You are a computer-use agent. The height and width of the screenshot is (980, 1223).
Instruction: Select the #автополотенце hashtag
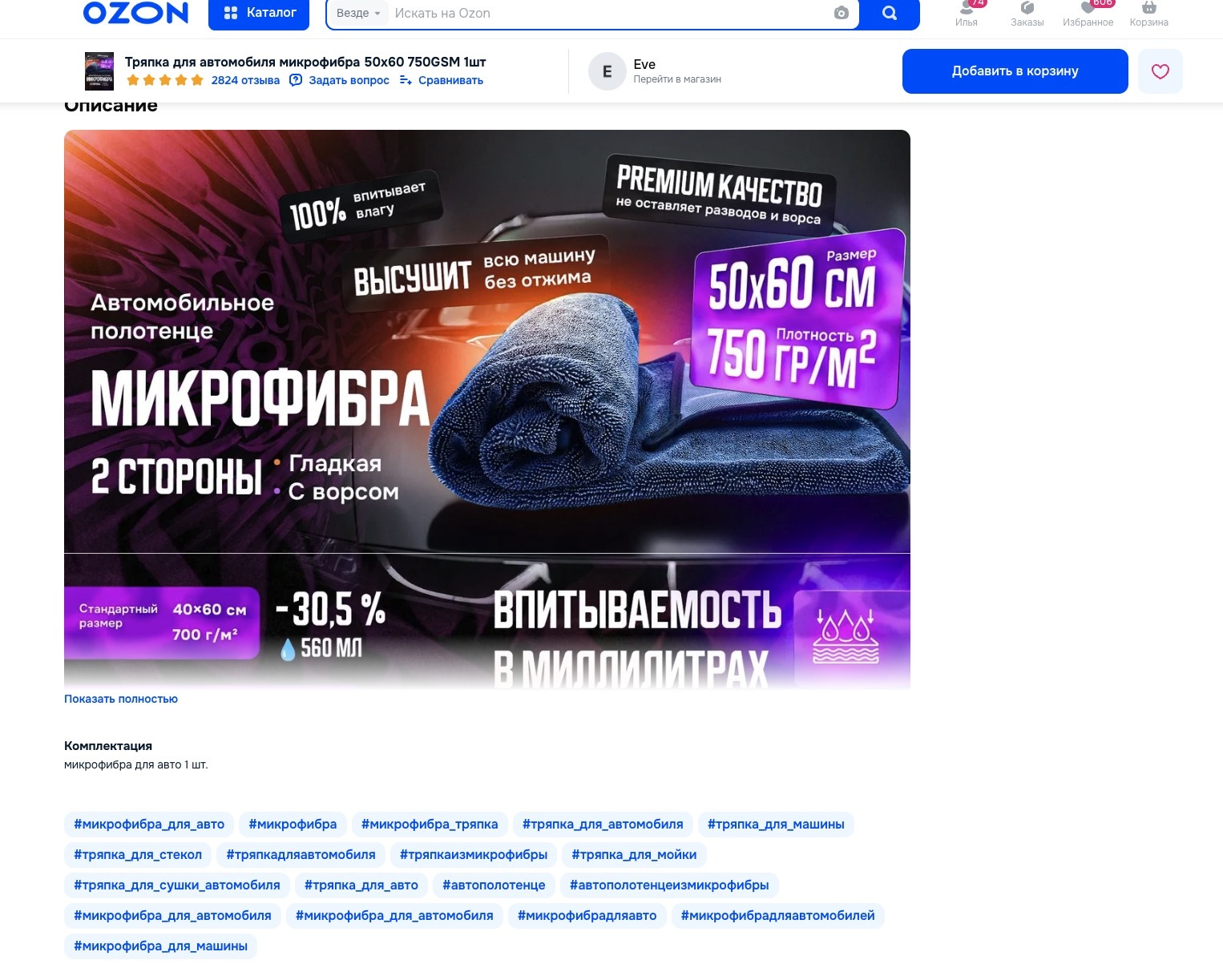pyautogui.click(x=494, y=885)
